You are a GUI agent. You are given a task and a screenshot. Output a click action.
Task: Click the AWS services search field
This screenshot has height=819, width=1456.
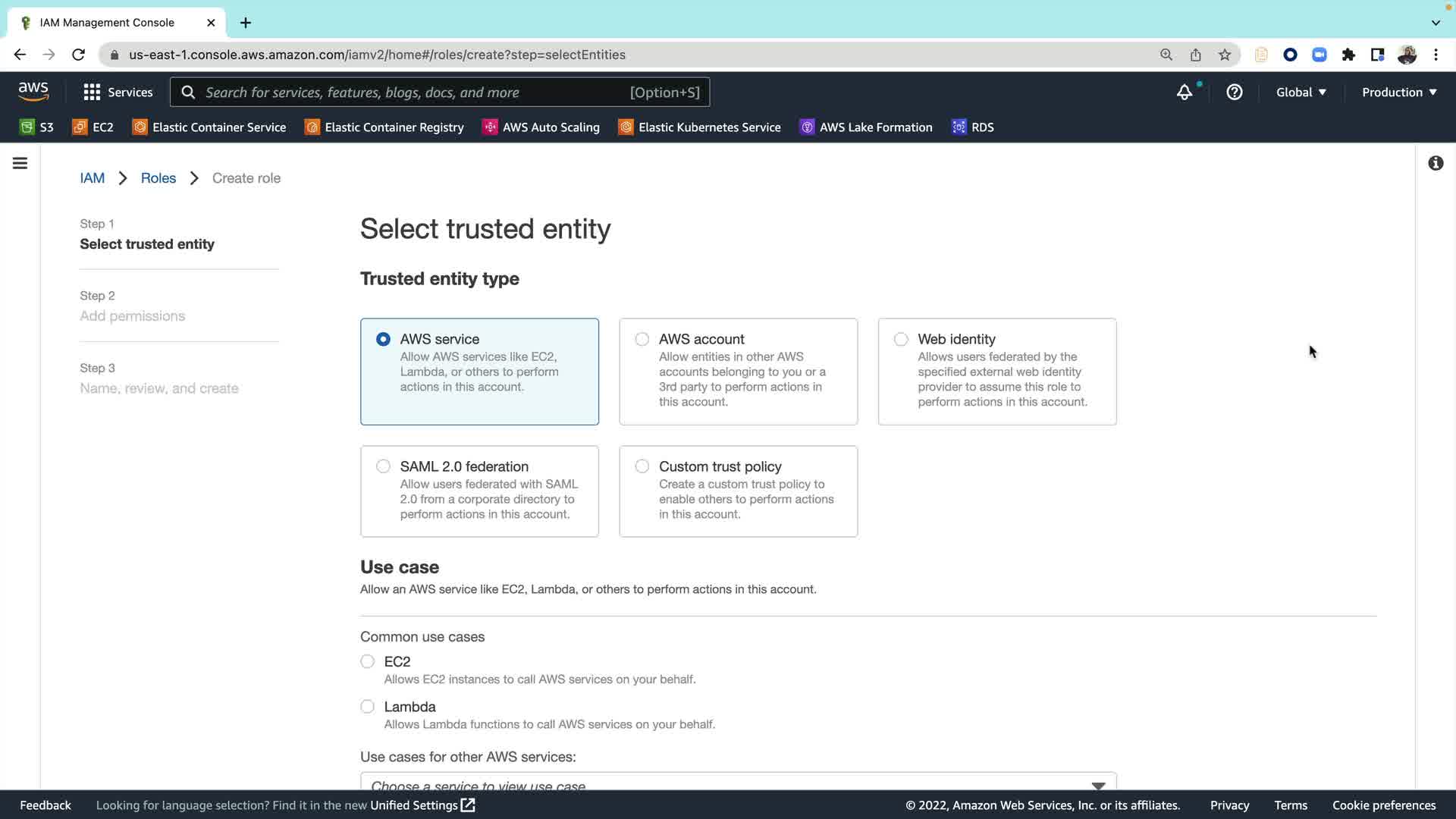coord(413,92)
